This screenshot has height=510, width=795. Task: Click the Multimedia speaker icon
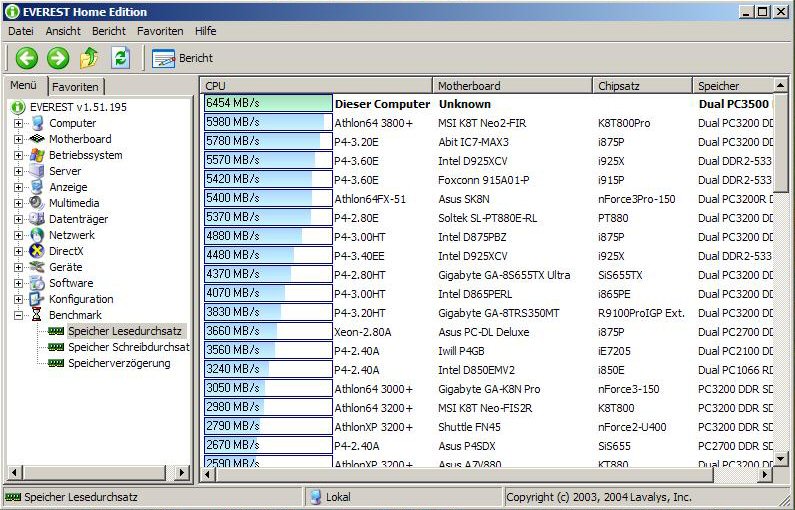tap(37, 203)
